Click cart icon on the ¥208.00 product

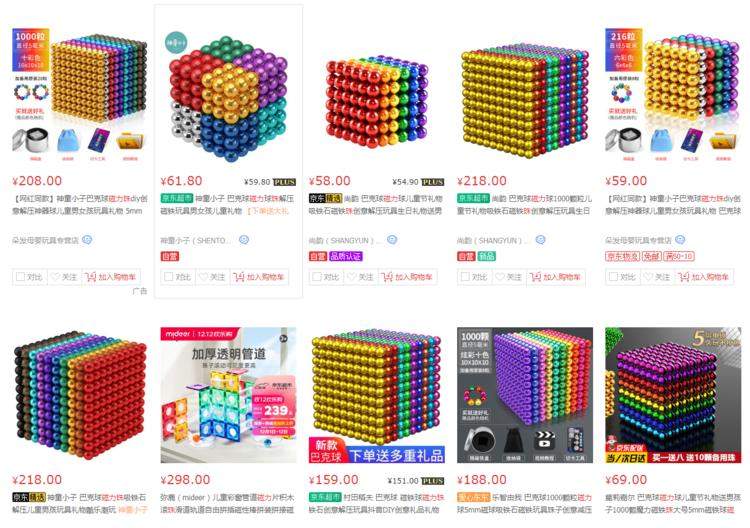click(x=91, y=277)
